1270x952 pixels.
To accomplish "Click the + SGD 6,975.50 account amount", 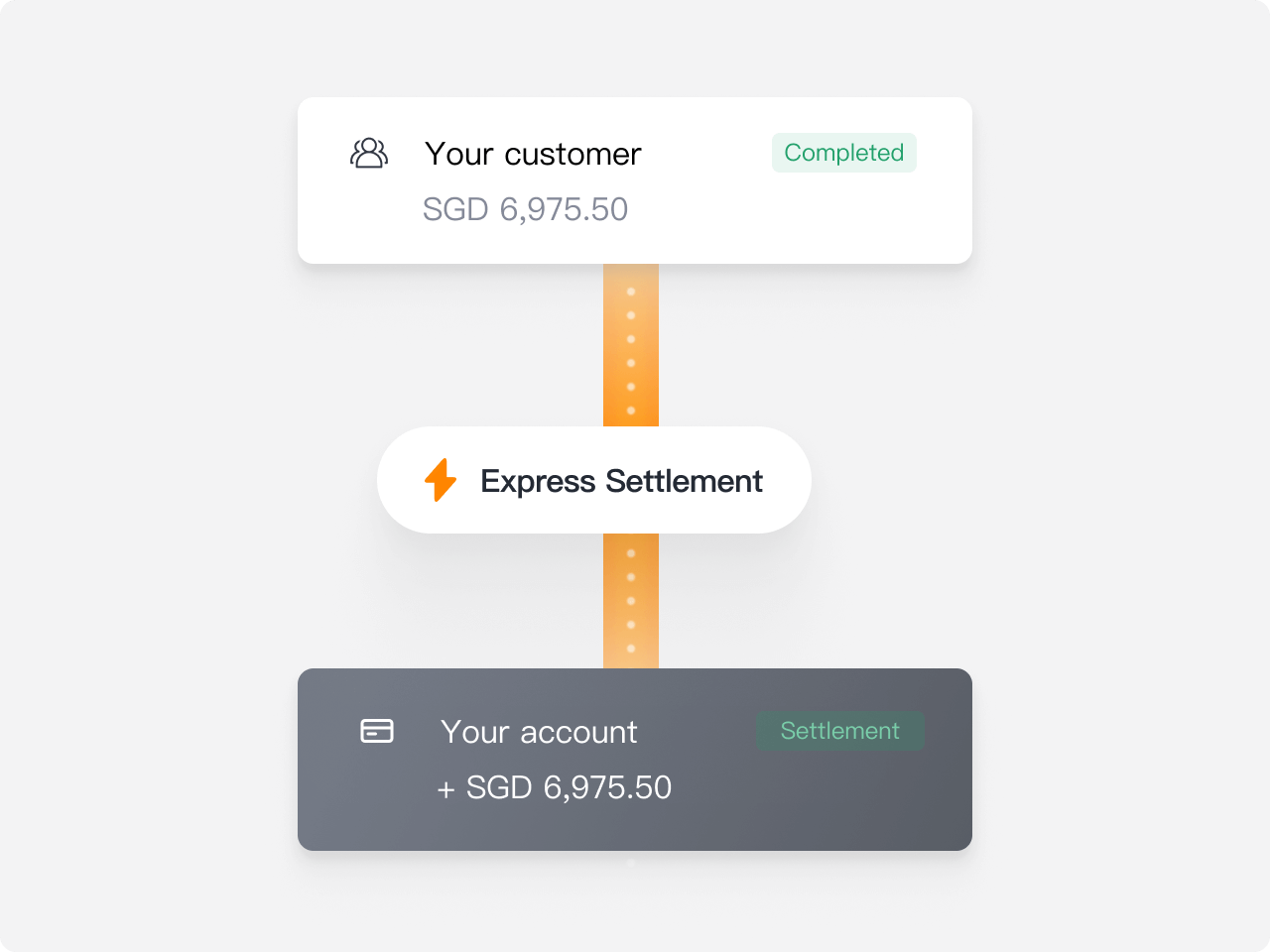I will coord(555,787).
